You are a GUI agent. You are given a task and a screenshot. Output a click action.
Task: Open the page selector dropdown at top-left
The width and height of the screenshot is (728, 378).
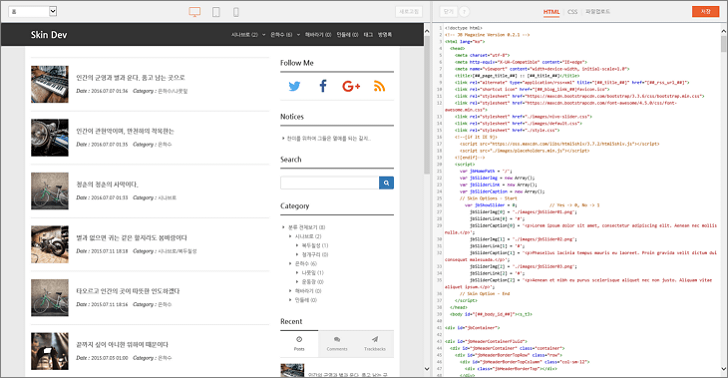(32, 12)
